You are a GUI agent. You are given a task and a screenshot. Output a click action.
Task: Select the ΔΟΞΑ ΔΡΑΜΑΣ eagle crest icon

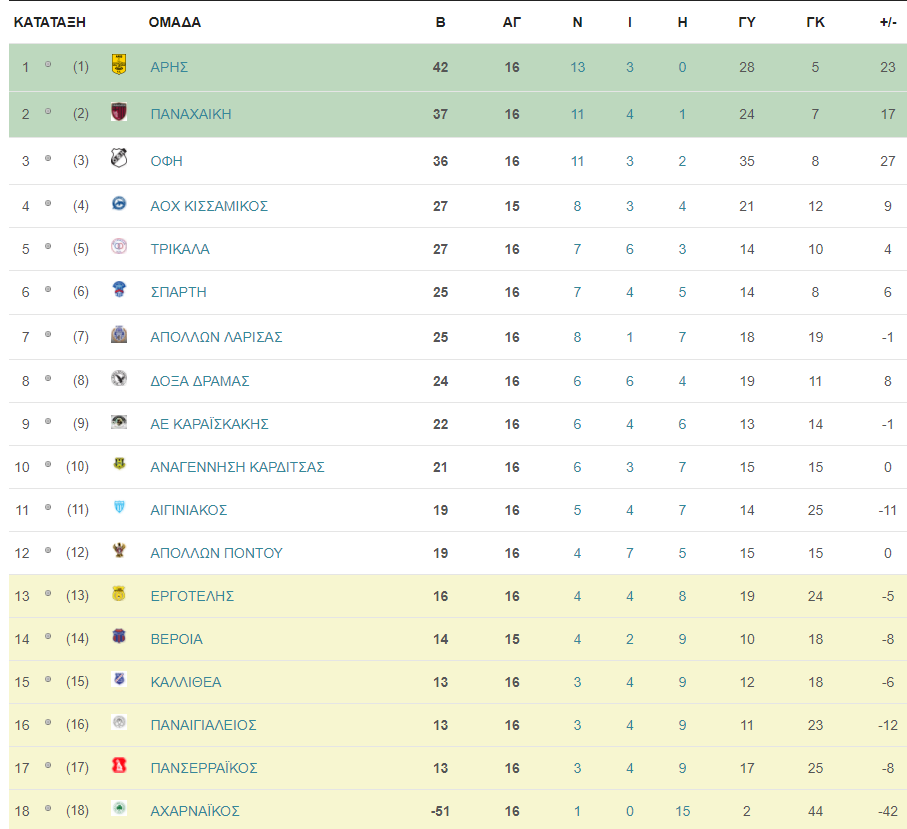coord(119,378)
